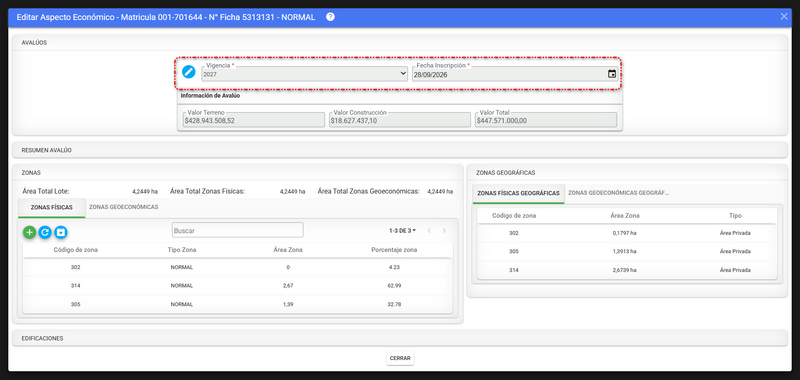
Task: Open the 1-3 DE 3 rows dropdown
Action: 403,231
